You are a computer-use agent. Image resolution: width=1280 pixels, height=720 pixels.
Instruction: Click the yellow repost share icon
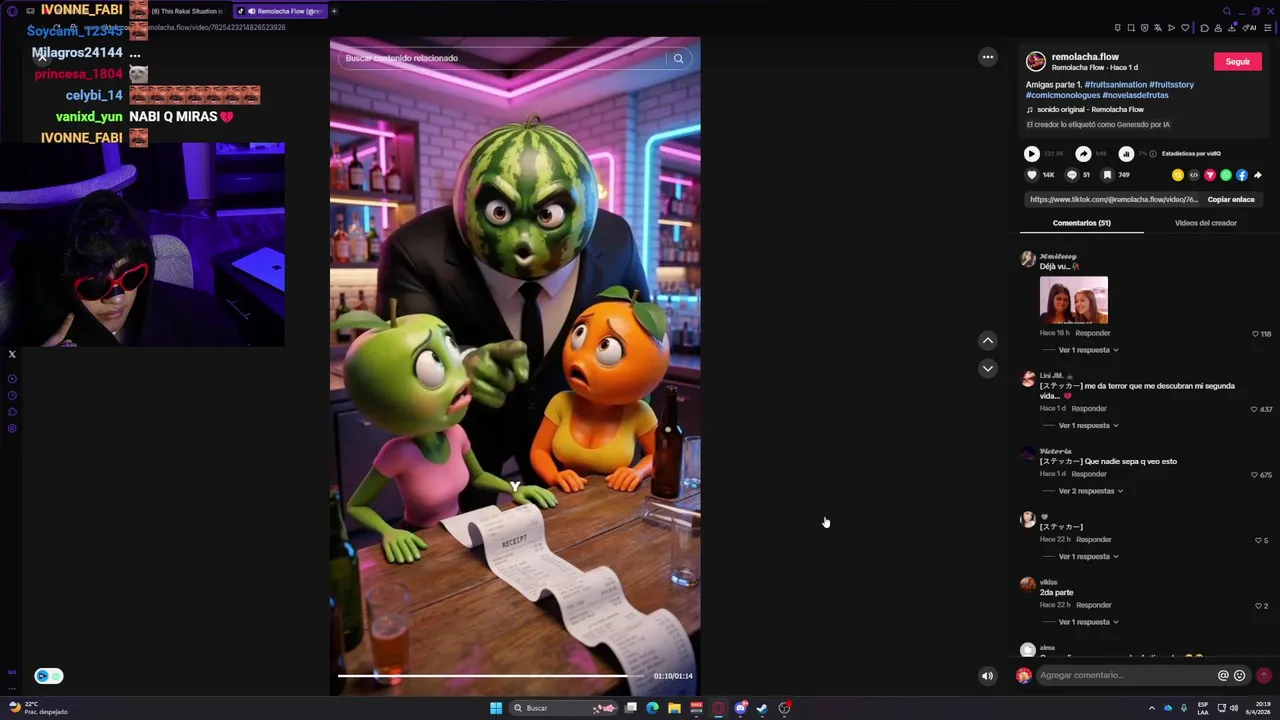point(1178,175)
